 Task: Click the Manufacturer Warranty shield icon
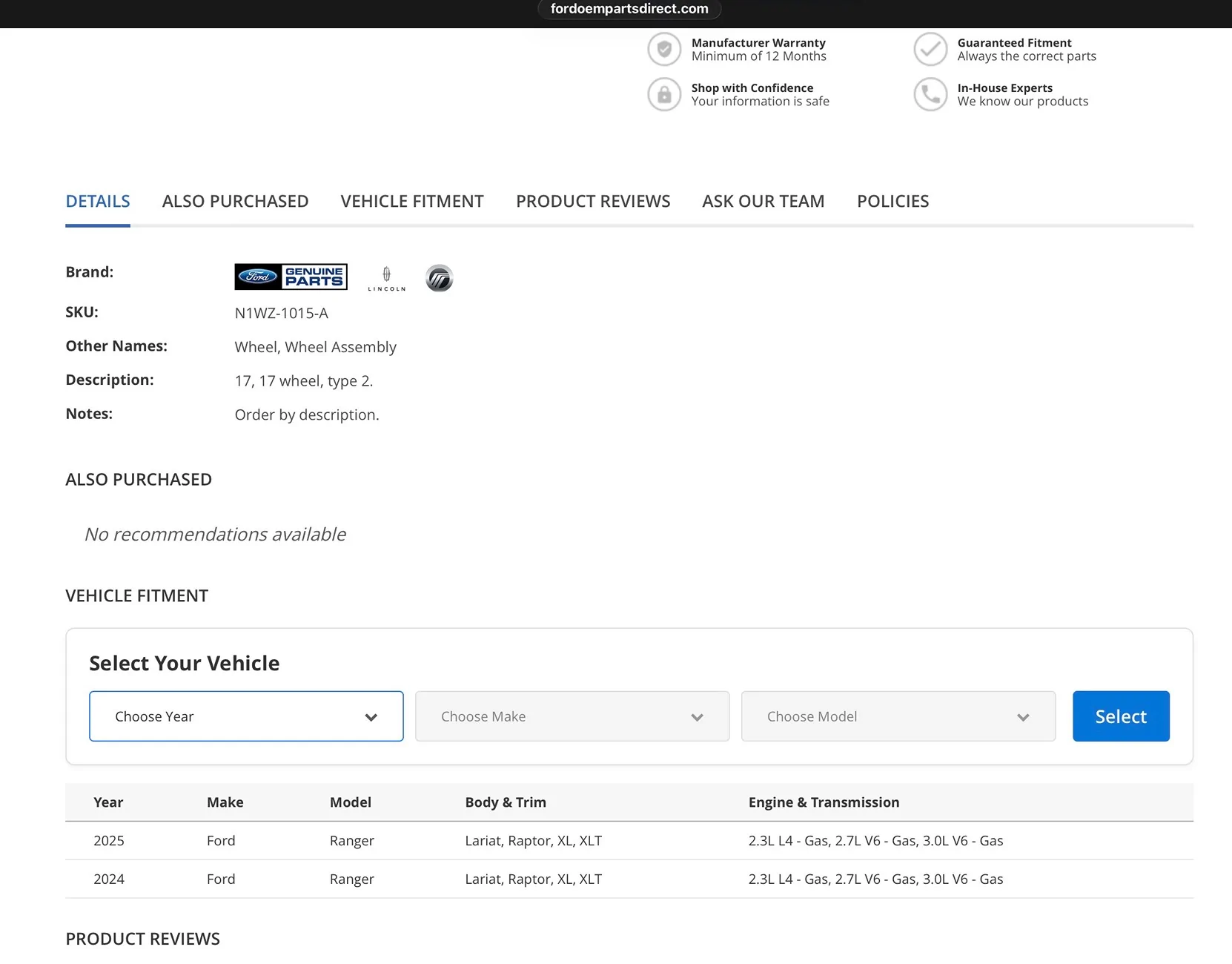point(664,50)
